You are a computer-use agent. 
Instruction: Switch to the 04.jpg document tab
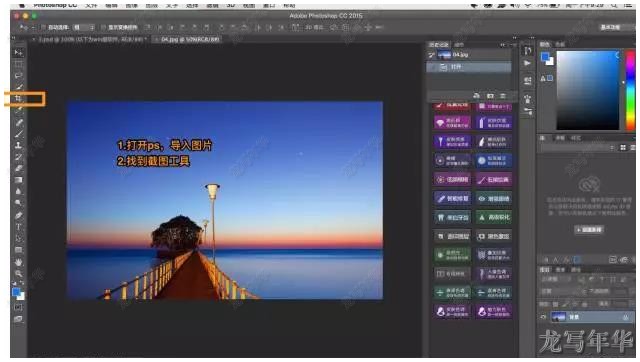click(x=190, y=40)
